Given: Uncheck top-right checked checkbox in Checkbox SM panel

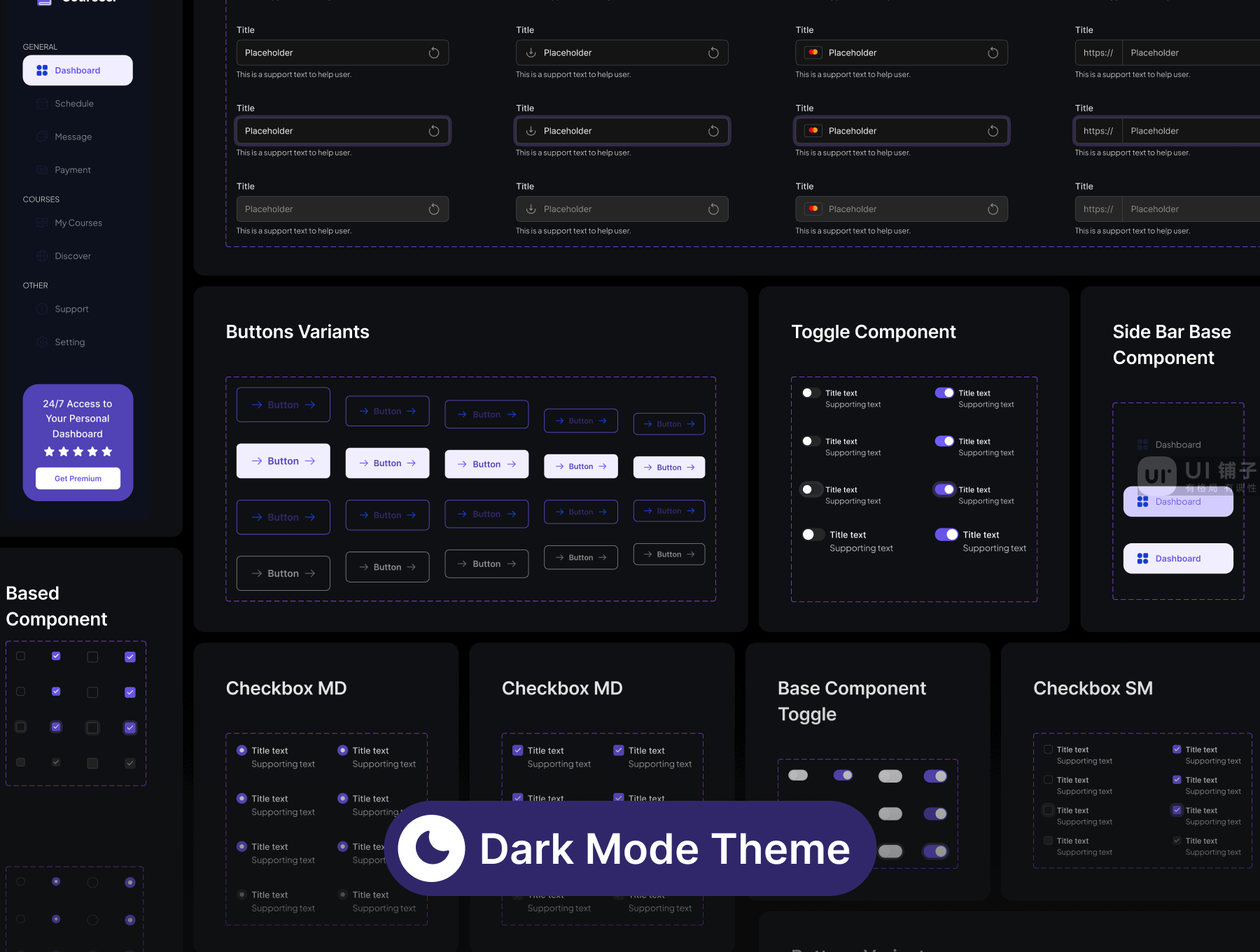Looking at the screenshot, I should click(1177, 750).
